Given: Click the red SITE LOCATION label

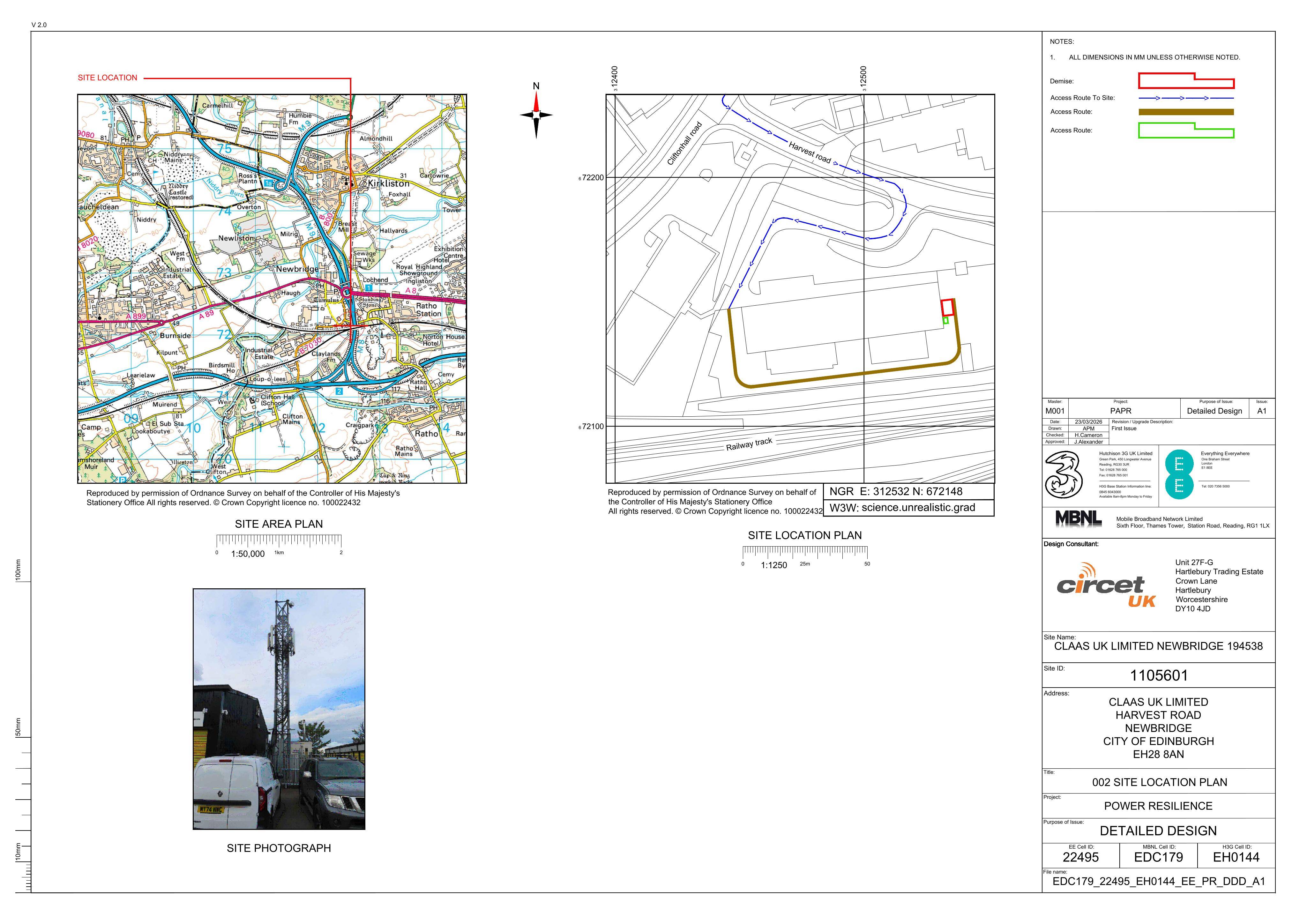Looking at the screenshot, I should click(108, 78).
